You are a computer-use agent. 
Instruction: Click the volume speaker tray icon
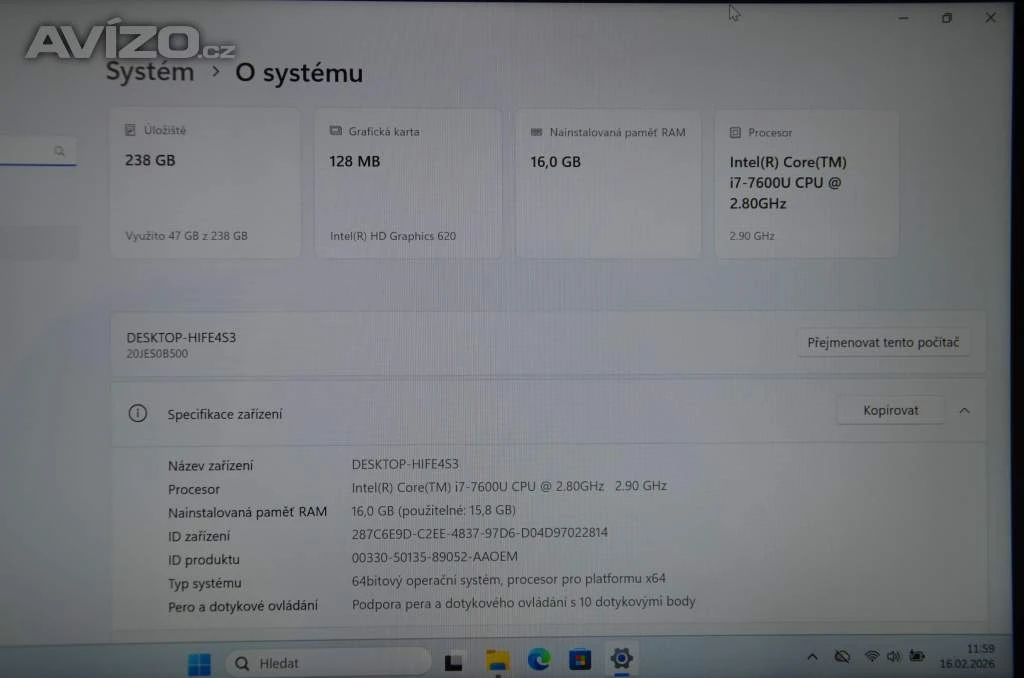(x=893, y=656)
